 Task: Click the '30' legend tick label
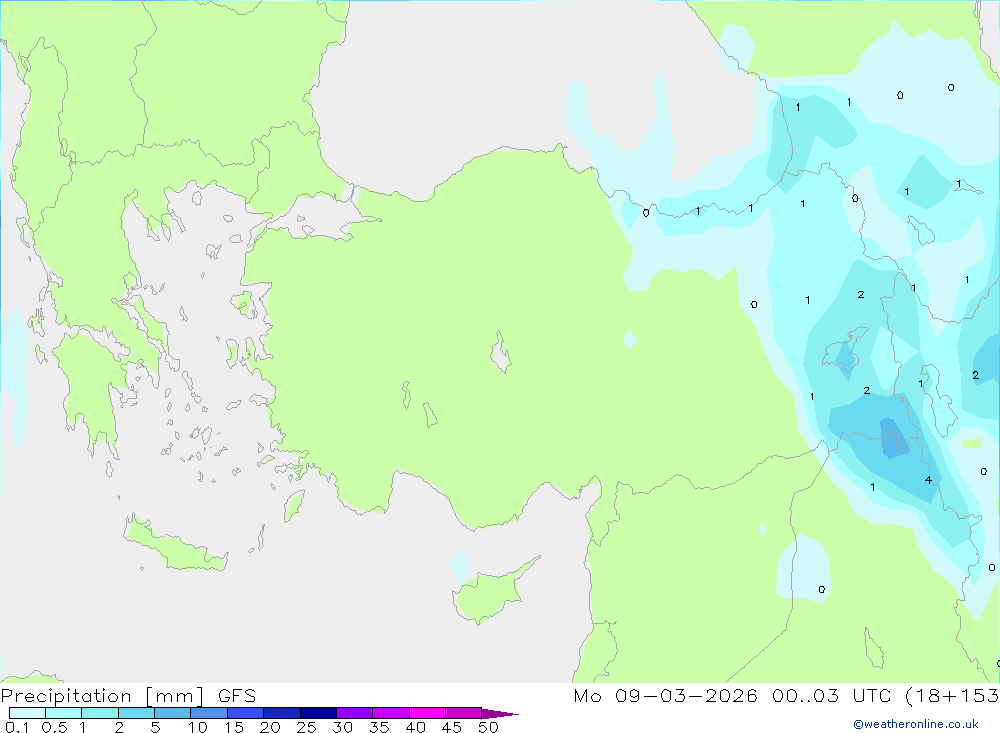(x=342, y=727)
